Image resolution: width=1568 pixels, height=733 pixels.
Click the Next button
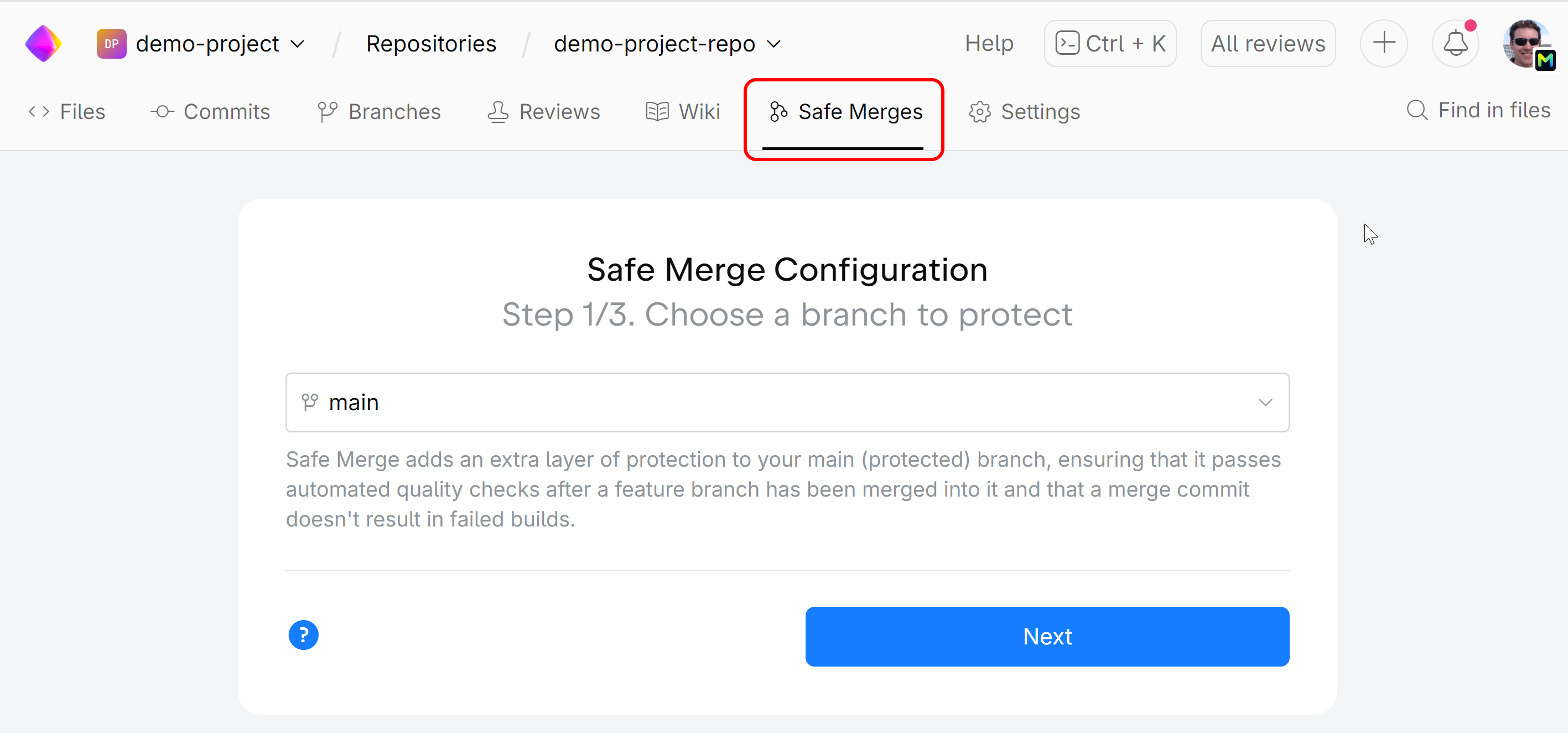tap(1046, 636)
